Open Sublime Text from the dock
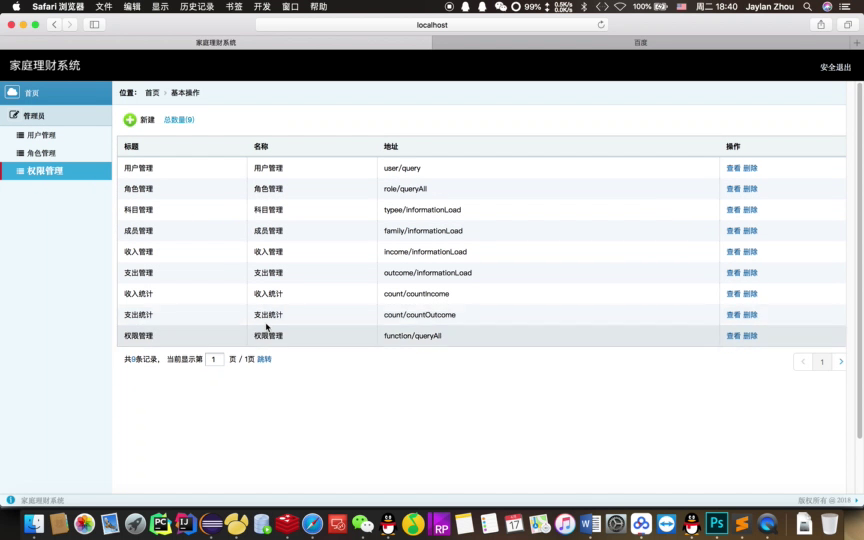The image size is (864, 540). point(742,524)
